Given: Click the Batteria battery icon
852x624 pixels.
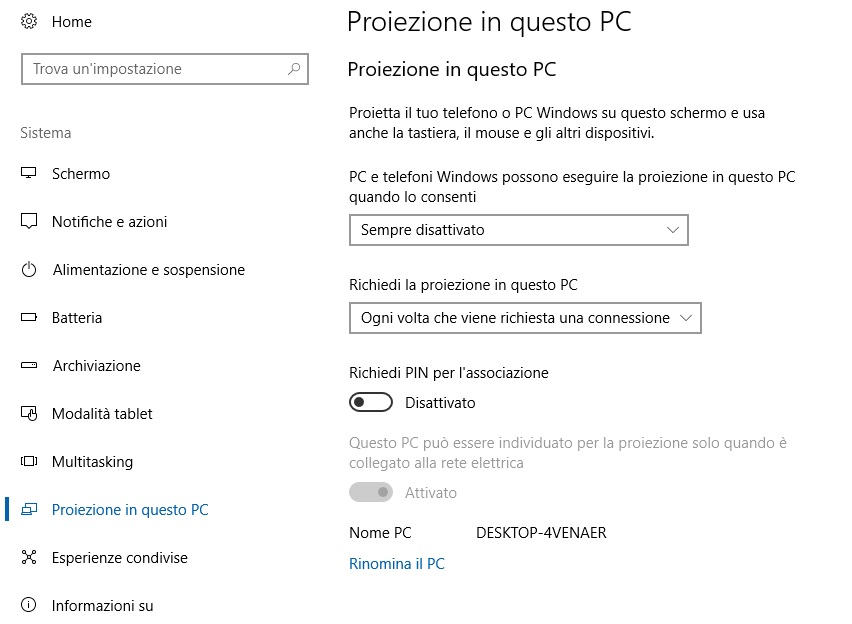Looking at the screenshot, I should pyautogui.click(x=29, y=317).
